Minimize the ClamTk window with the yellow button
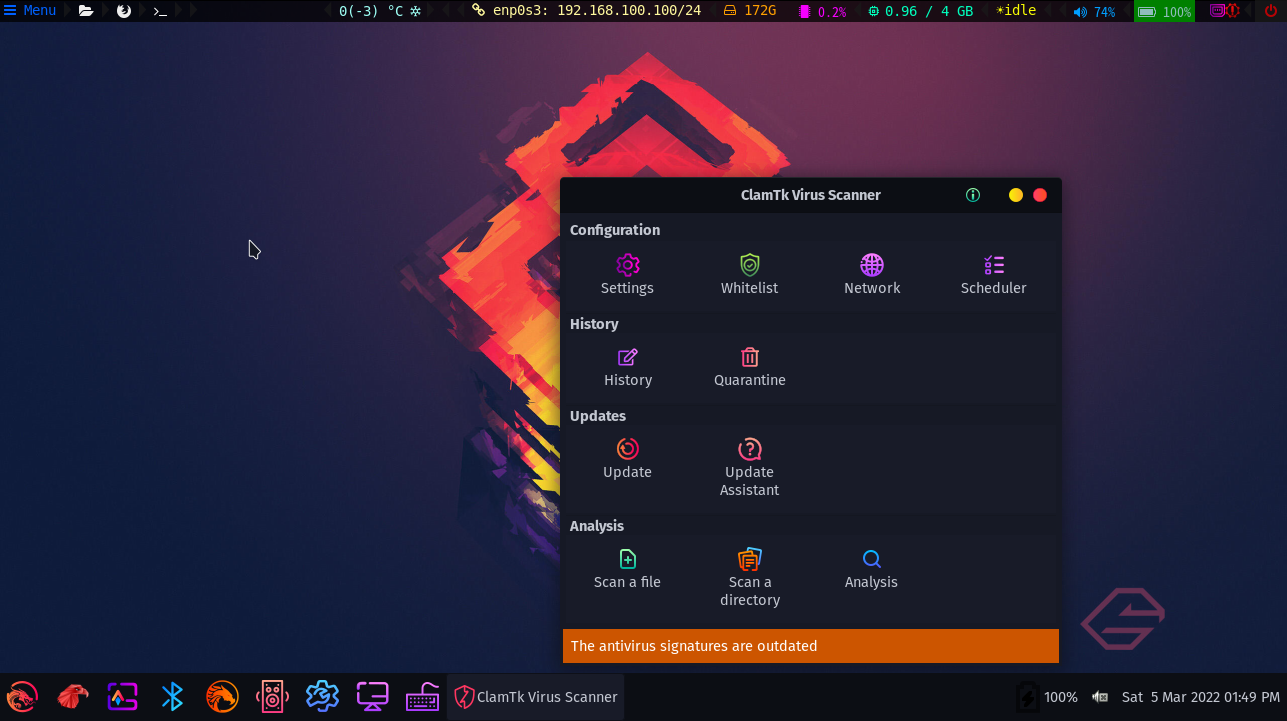 coord(1016,195)
